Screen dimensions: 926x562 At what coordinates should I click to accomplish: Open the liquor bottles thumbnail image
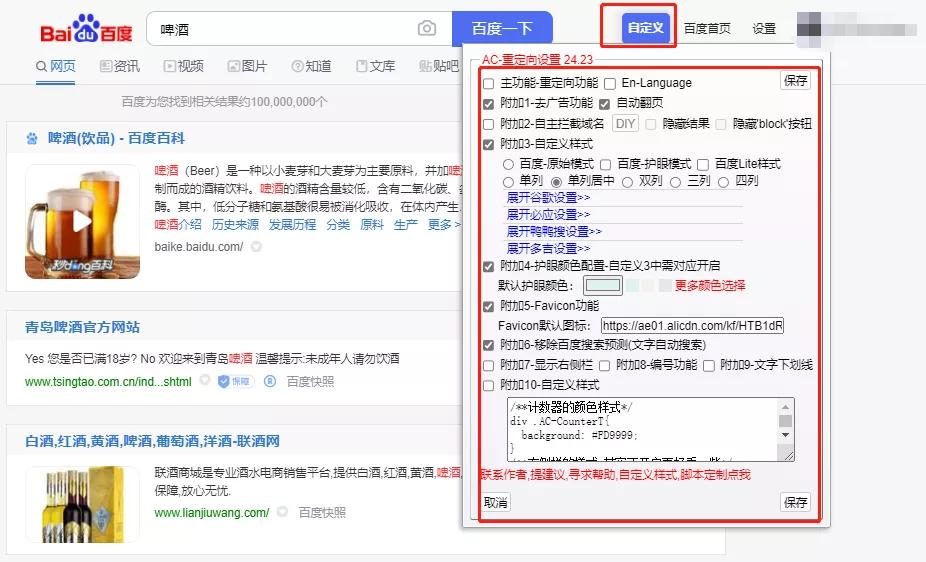pos(82,505)
